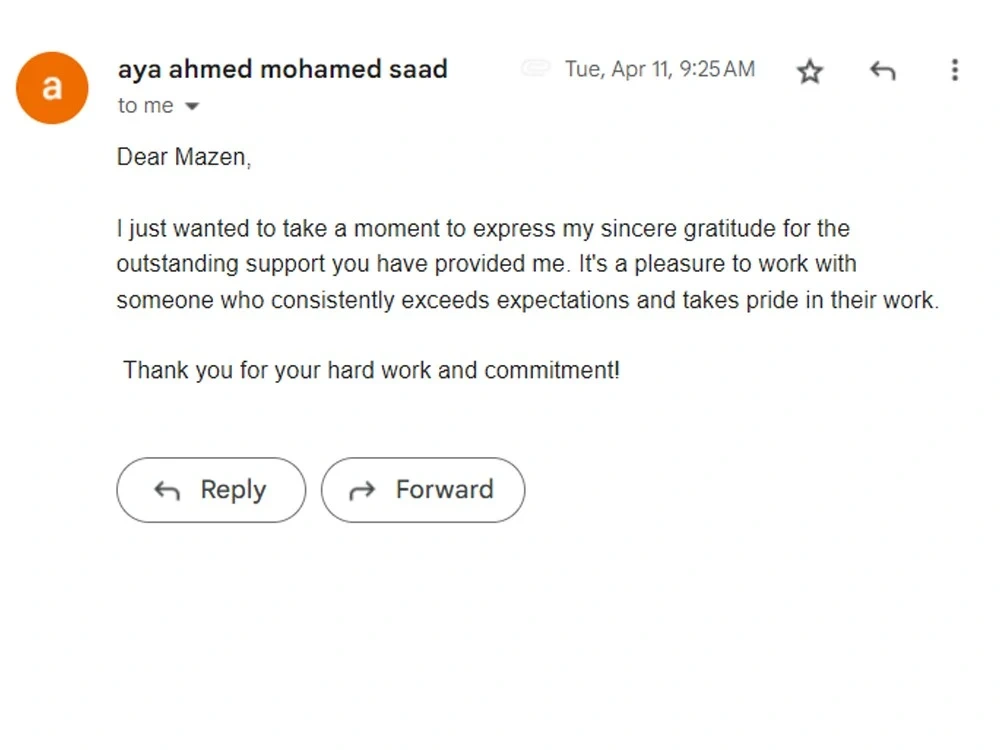The height and width of the screenshot is (750, 1000).
Task: Click the reply arrow icon beside the star
Action: pos(883,70)
